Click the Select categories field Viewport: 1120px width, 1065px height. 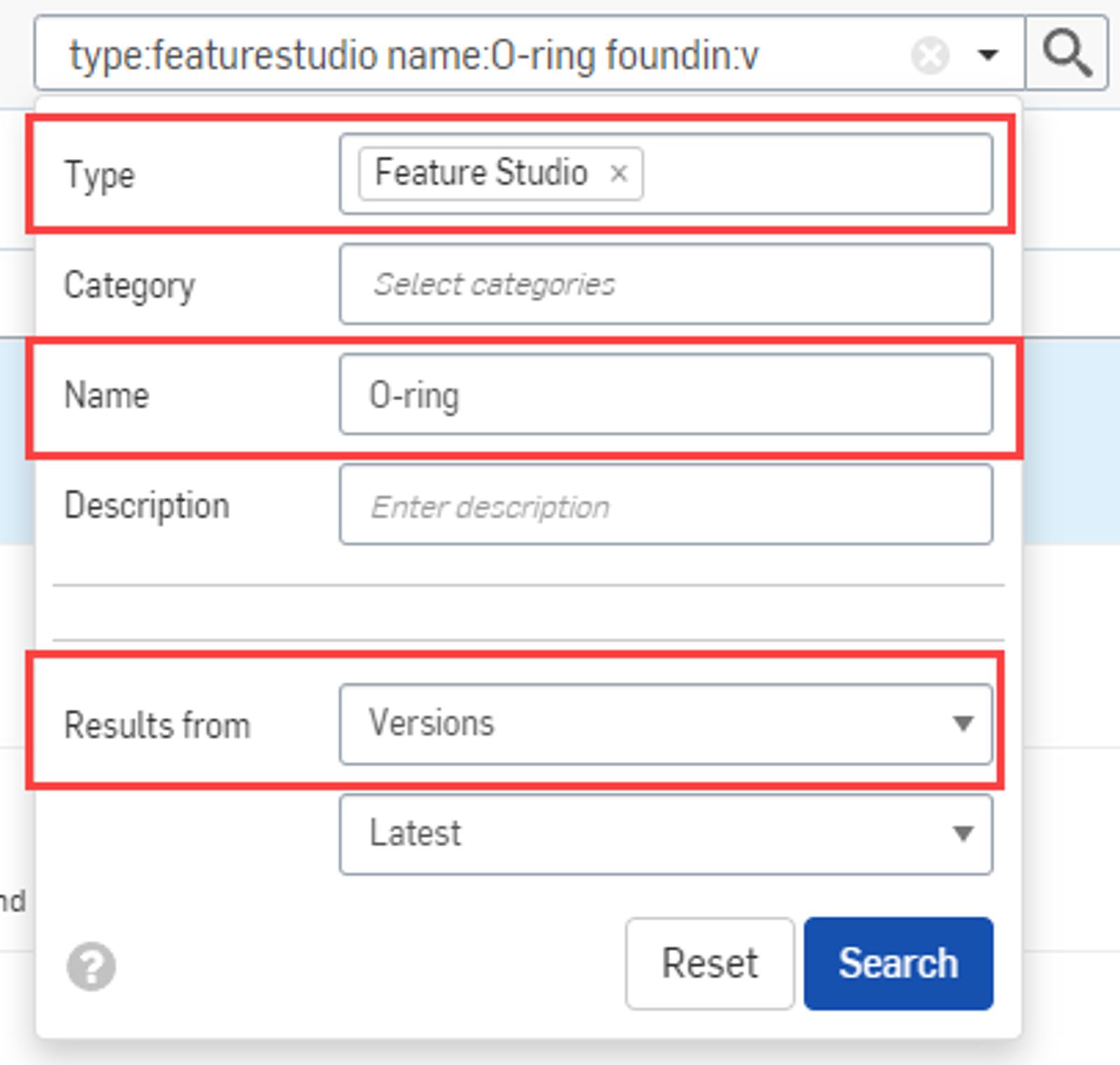[665, 284]
